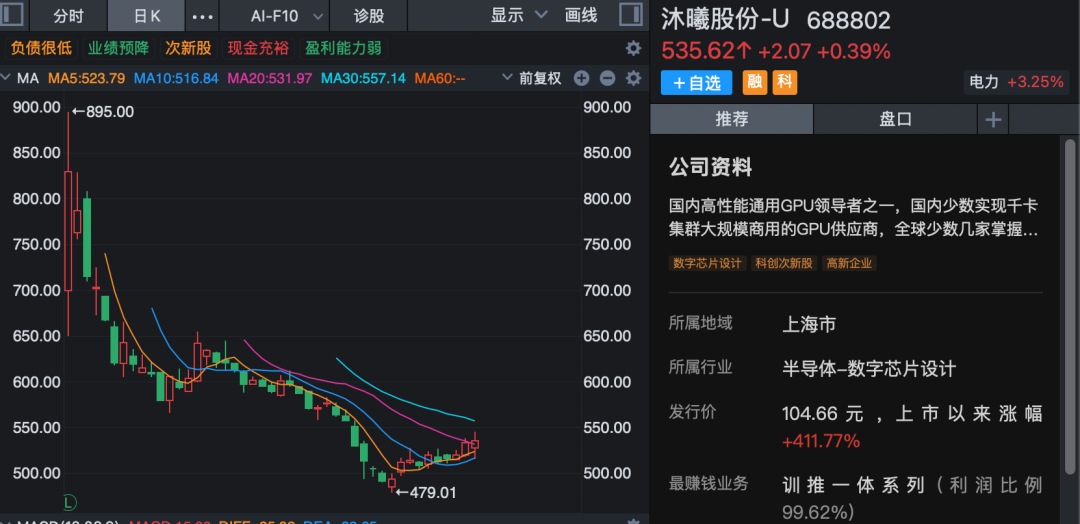This screenshot has height=524, width=1080.
Task: Switch to the 盘口 order book tab
Action: tap(895, 119)
